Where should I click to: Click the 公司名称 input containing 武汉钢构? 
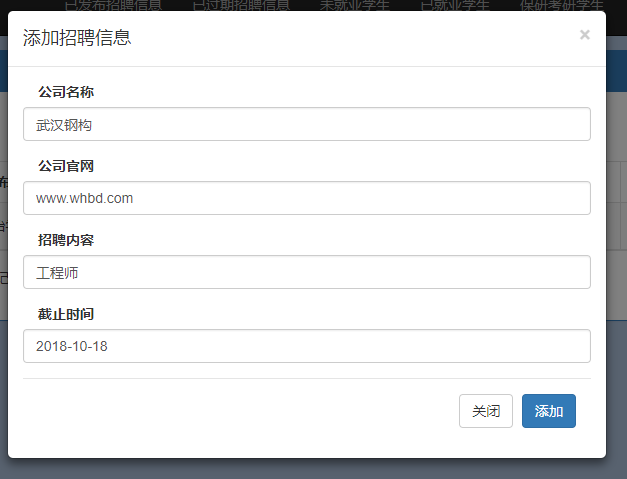306,124
